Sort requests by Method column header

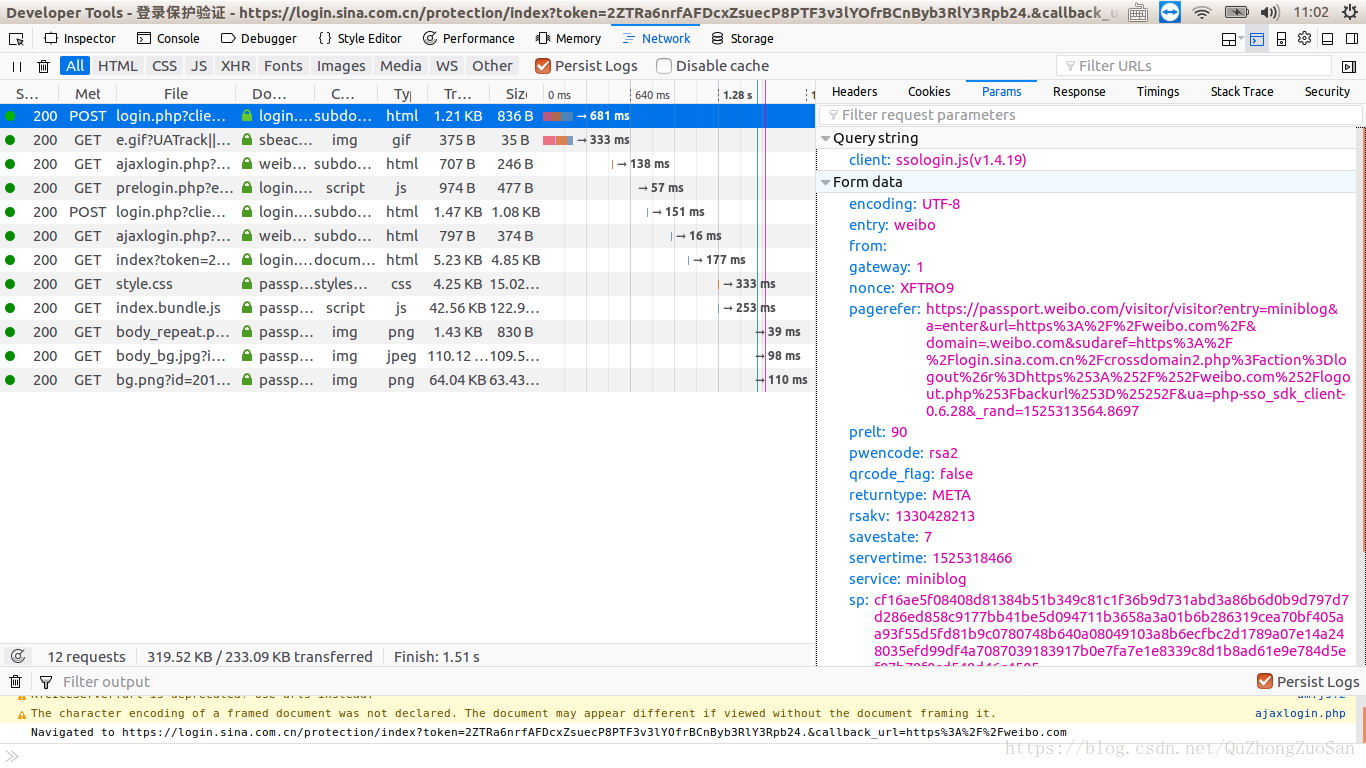coord(88,93)
